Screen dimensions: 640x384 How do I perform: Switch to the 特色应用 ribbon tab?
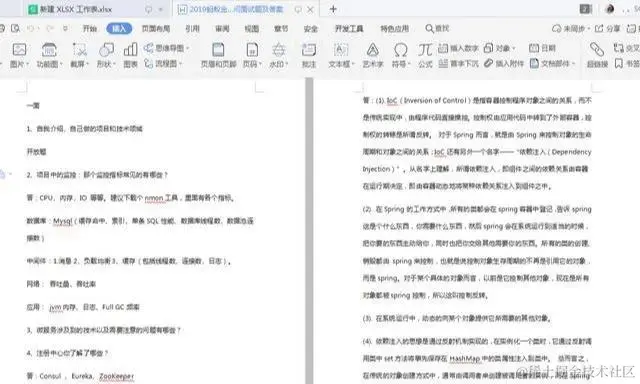(x=394, y=28)
